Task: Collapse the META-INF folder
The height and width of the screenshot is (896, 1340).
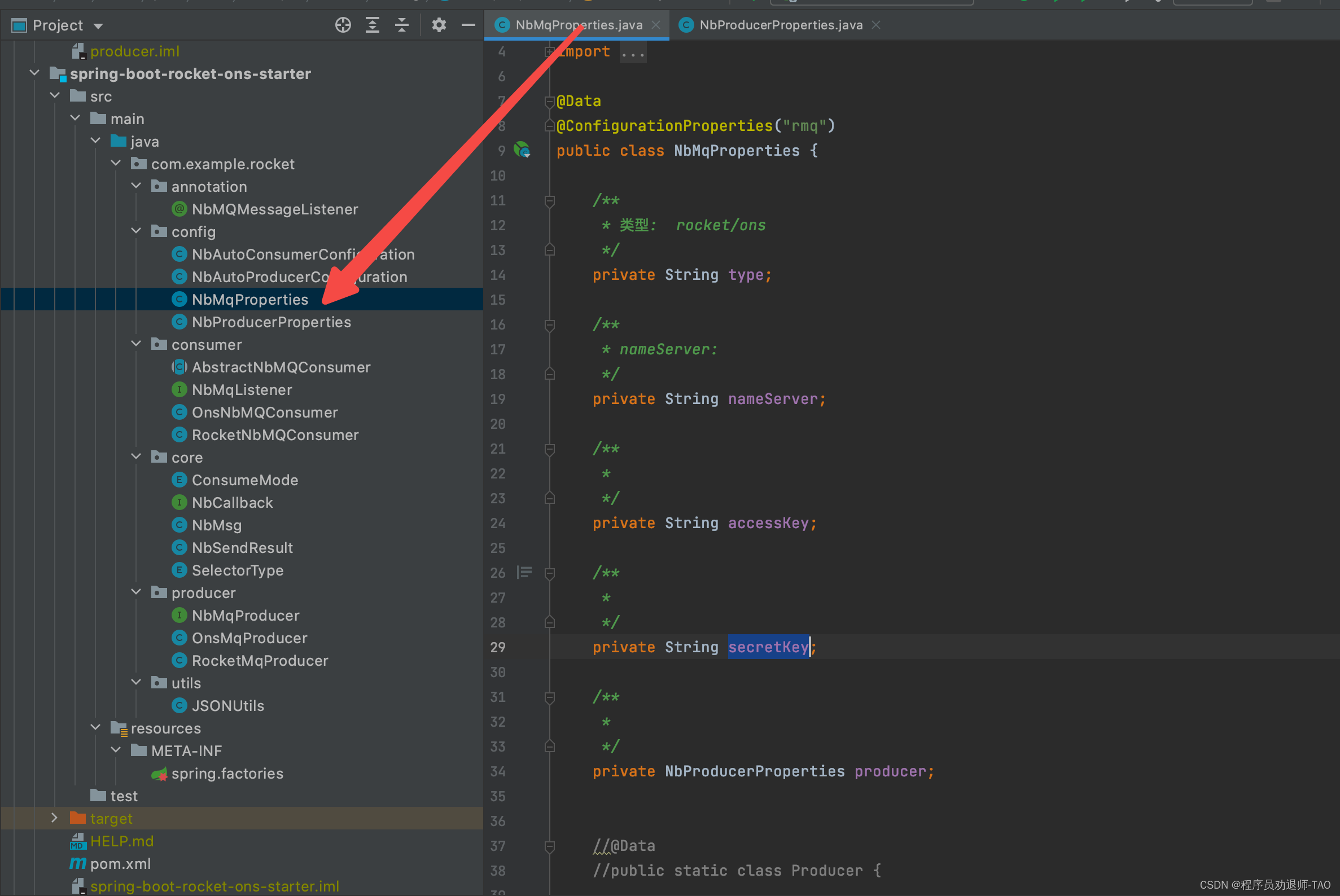Action: click(x=116, y=750)
